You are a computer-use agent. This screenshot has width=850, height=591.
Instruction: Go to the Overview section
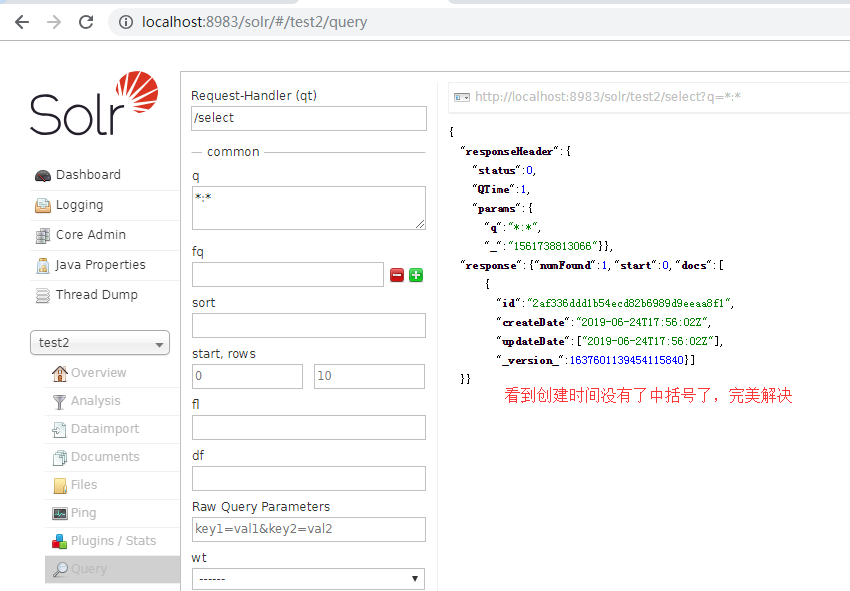98,372
